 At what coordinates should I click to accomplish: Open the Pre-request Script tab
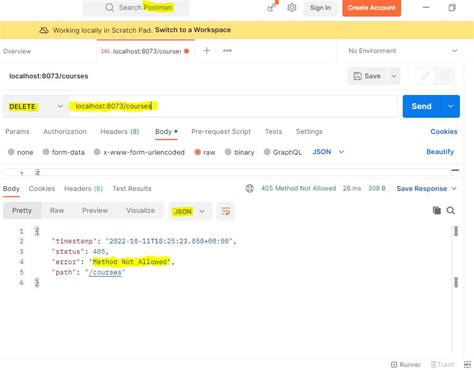(221, 132)
